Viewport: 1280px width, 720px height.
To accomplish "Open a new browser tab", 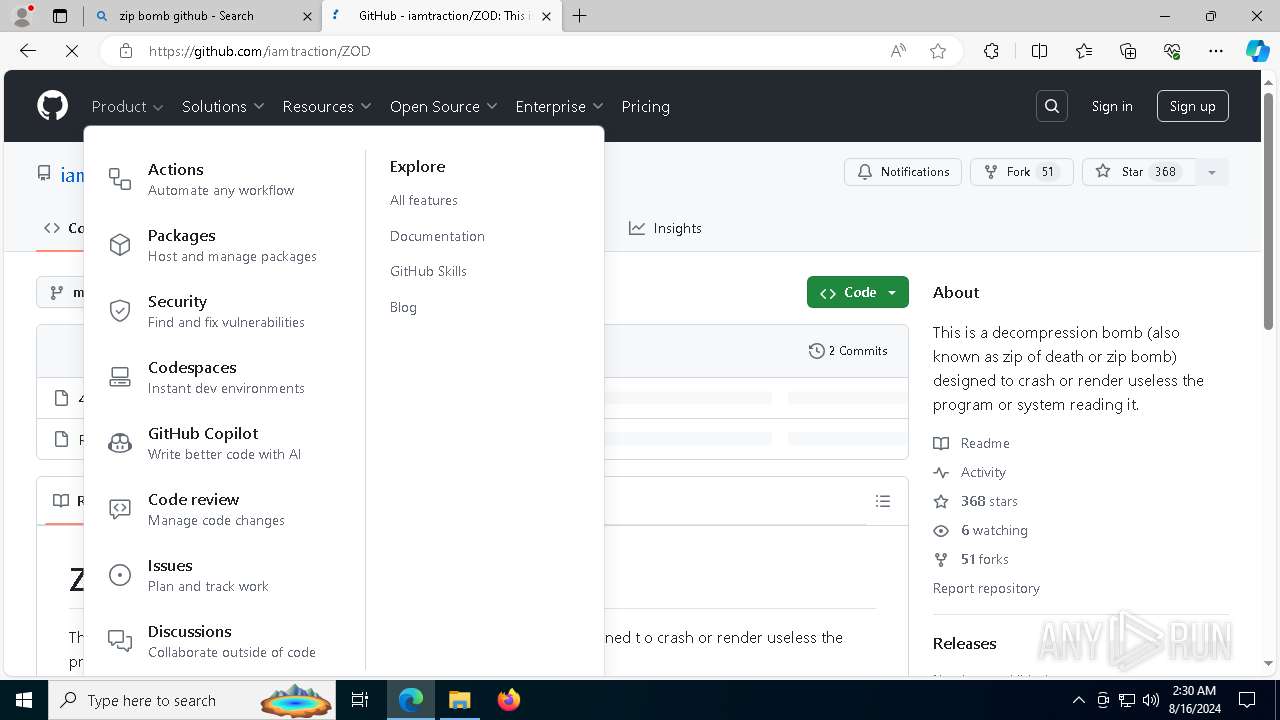I will [579, 16].
